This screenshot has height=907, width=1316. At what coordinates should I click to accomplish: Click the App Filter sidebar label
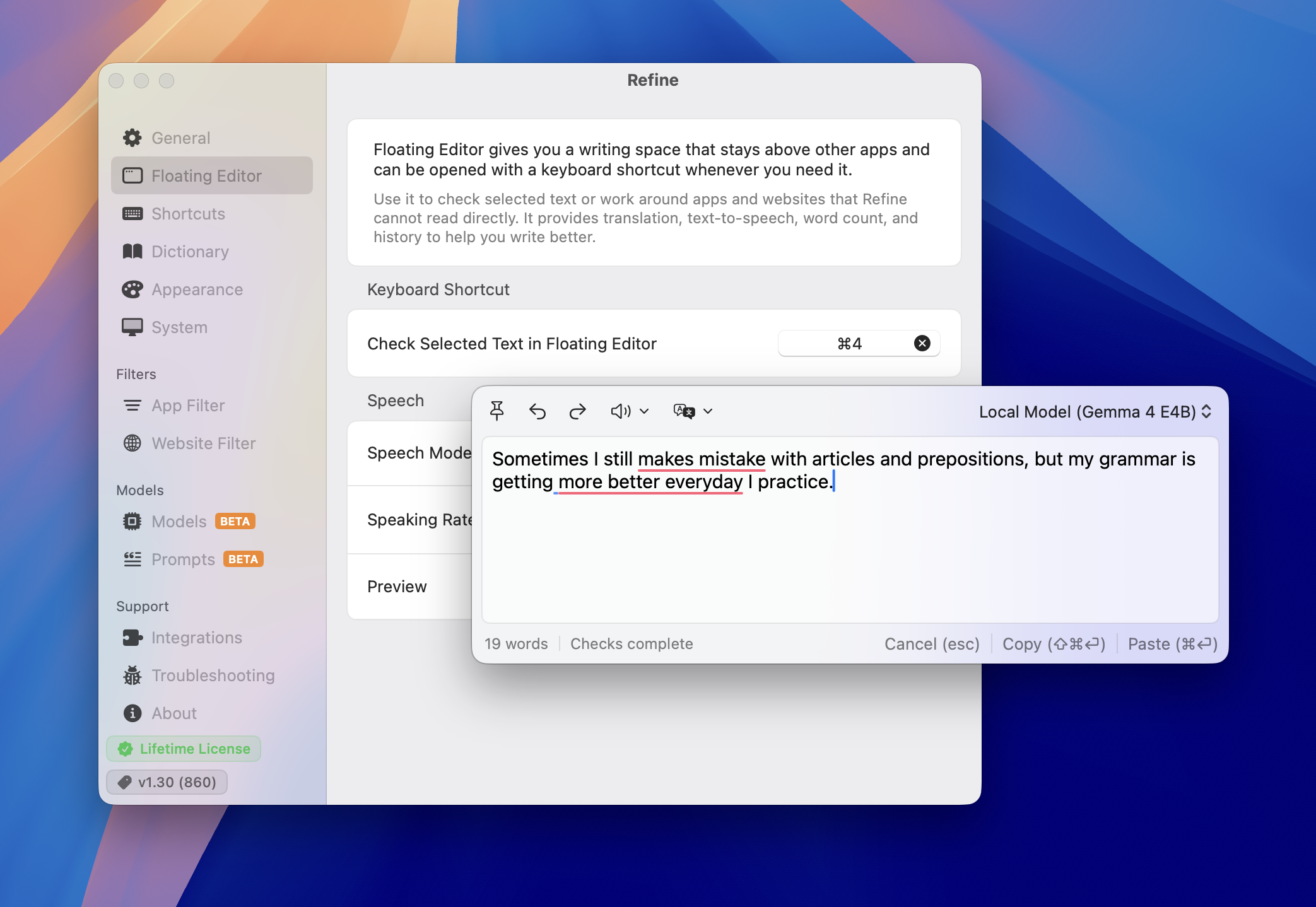[188, 406]
